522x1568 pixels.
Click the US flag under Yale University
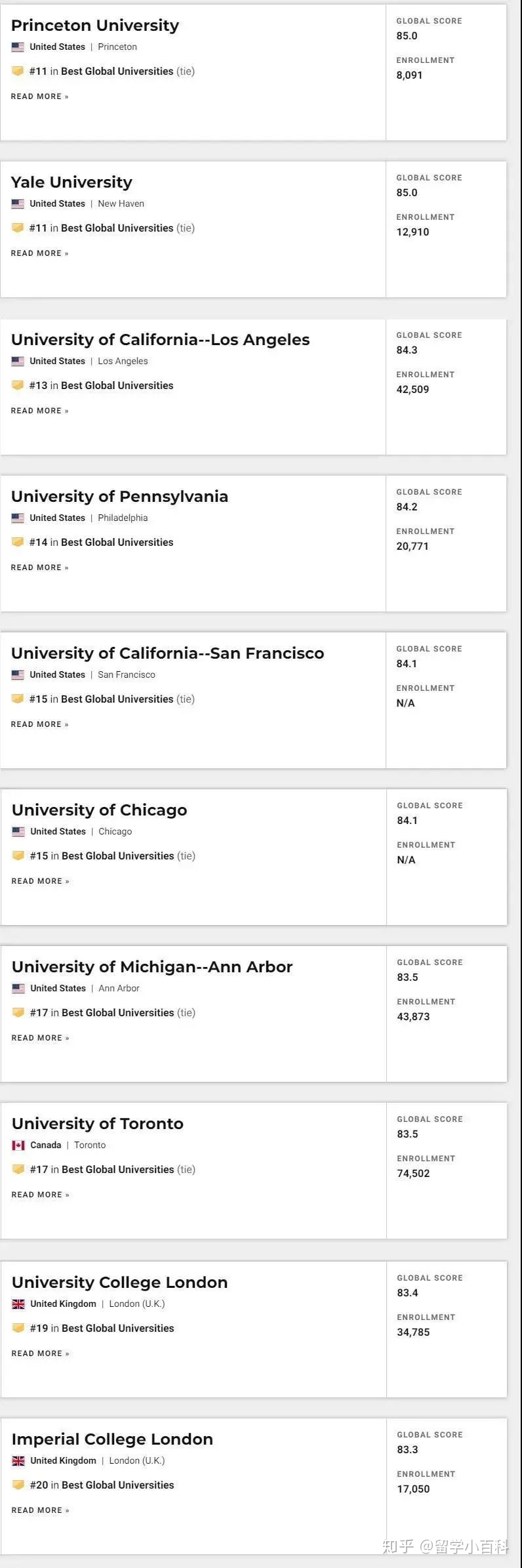pyautogui.click(x=18, y=204)
